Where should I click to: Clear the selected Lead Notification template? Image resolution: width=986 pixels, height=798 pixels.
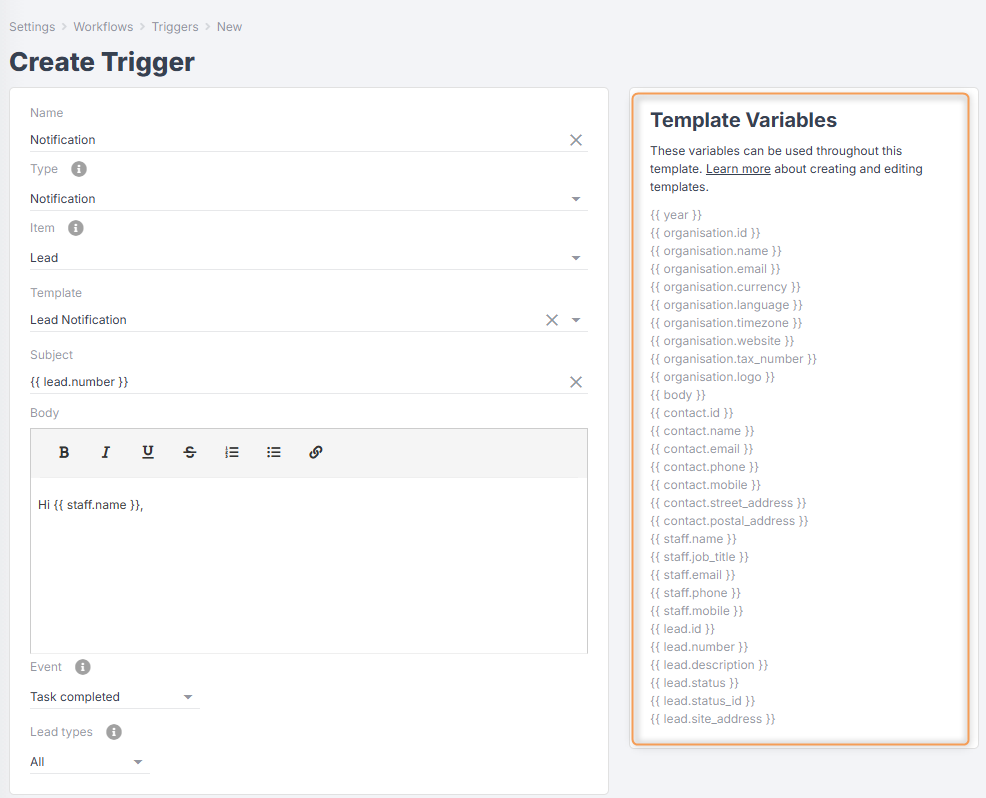[x=551, y=320]
